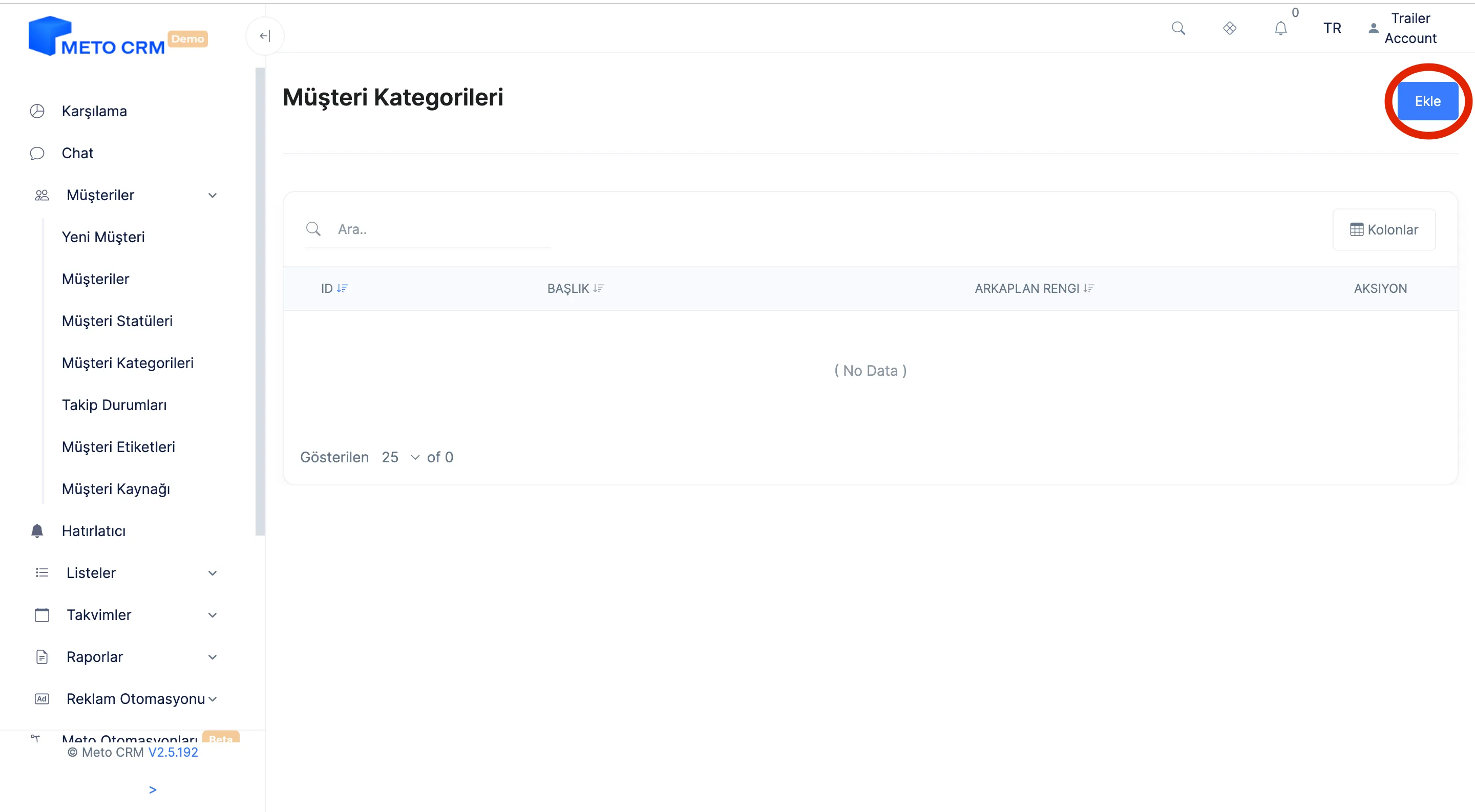This screenshot has width=1475, height=812.
Task: Expand the Raporlar menu chevron
Action: 213,657
